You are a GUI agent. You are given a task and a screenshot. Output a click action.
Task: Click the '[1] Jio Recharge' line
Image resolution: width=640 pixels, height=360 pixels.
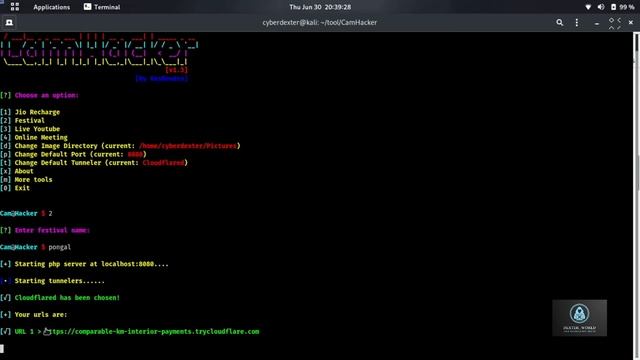coord(30,112)
